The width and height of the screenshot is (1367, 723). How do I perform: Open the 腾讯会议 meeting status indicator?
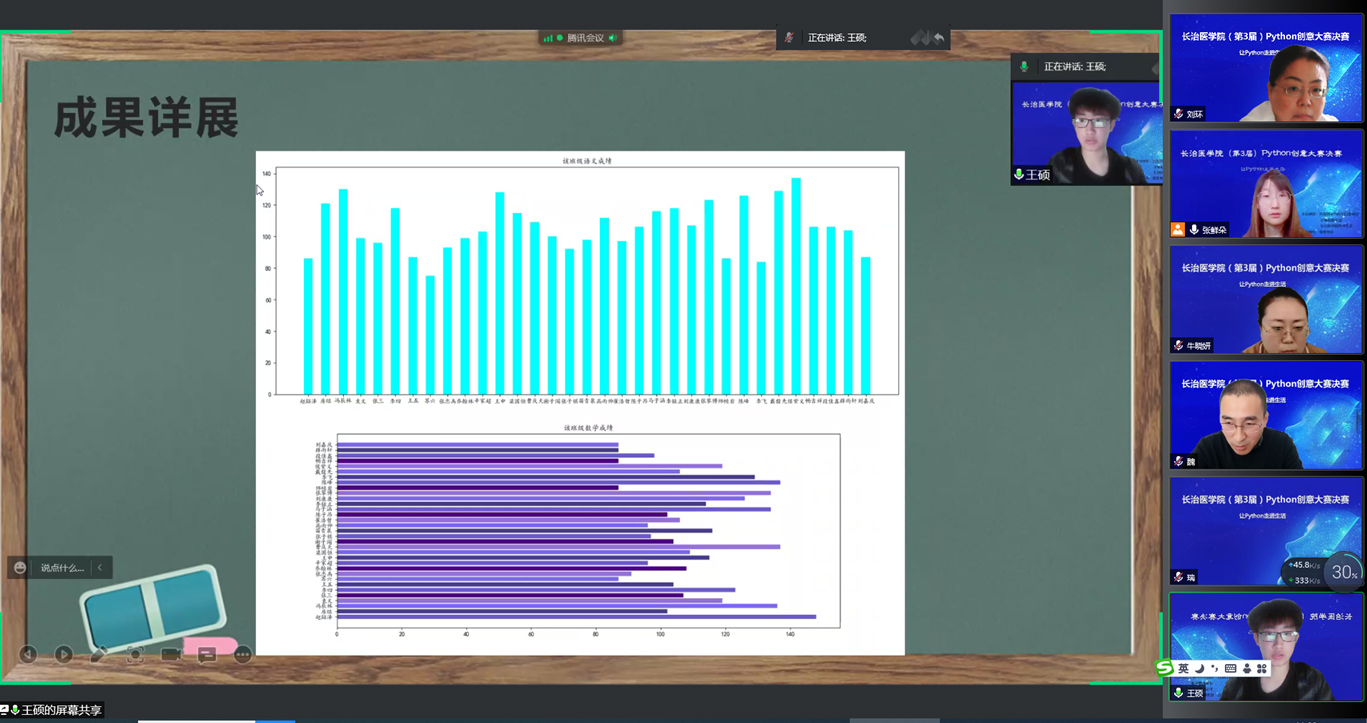[580, 38]
